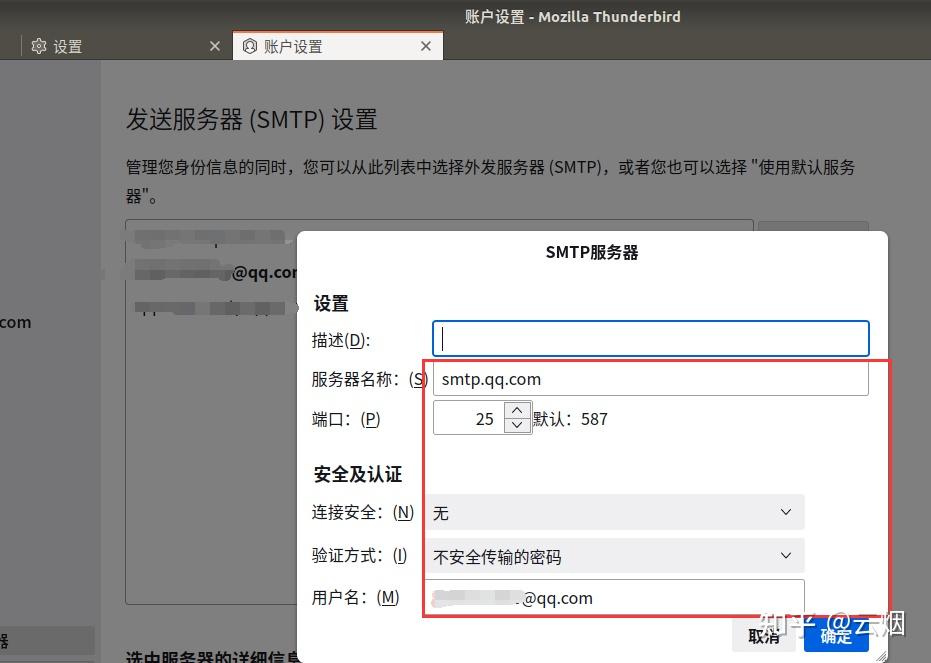This screenshot has height=663, width=931.
Task: Click the 取消 button to cancel
Action: [x=763, y=637]
